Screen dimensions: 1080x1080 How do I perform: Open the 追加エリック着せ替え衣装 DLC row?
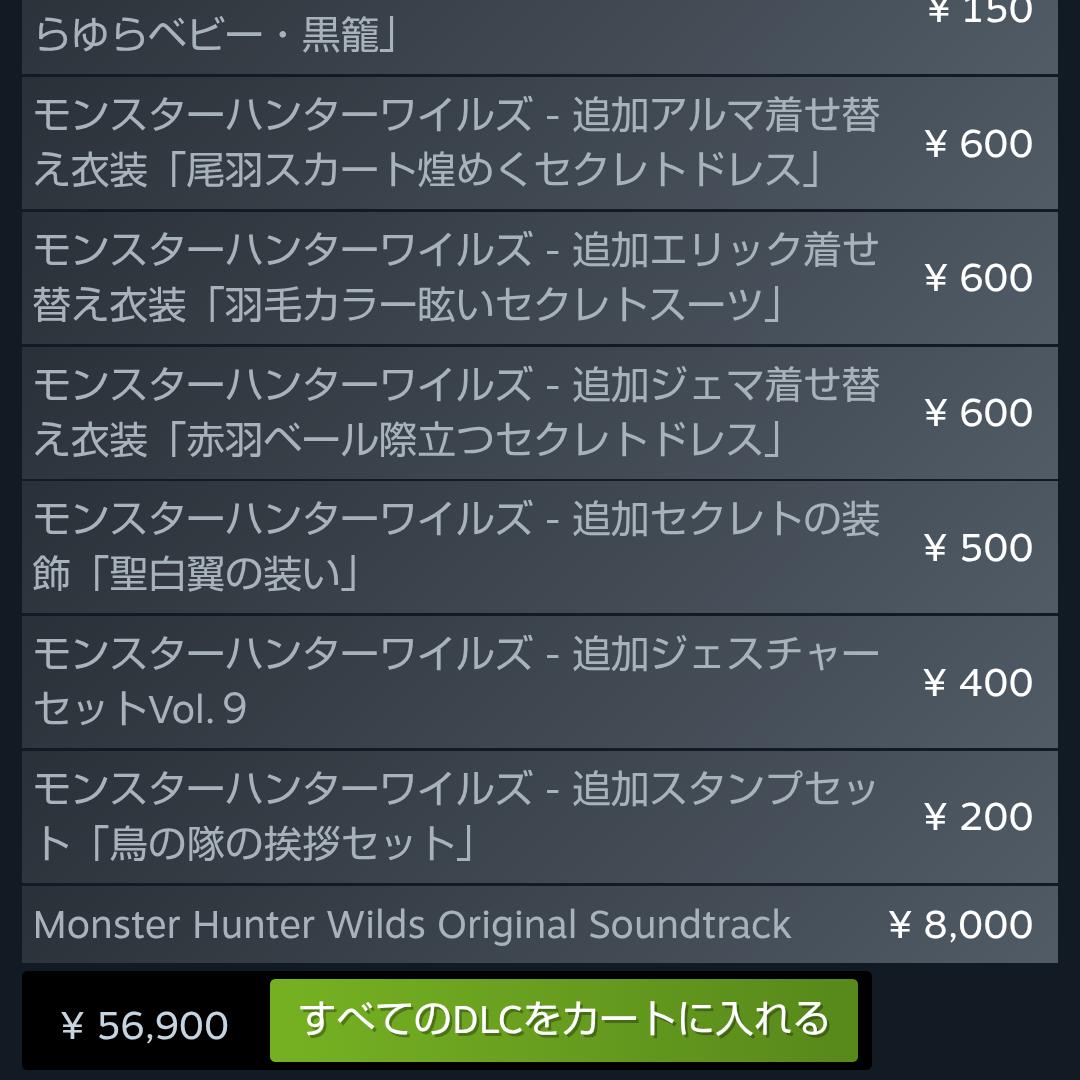point(456,278)
